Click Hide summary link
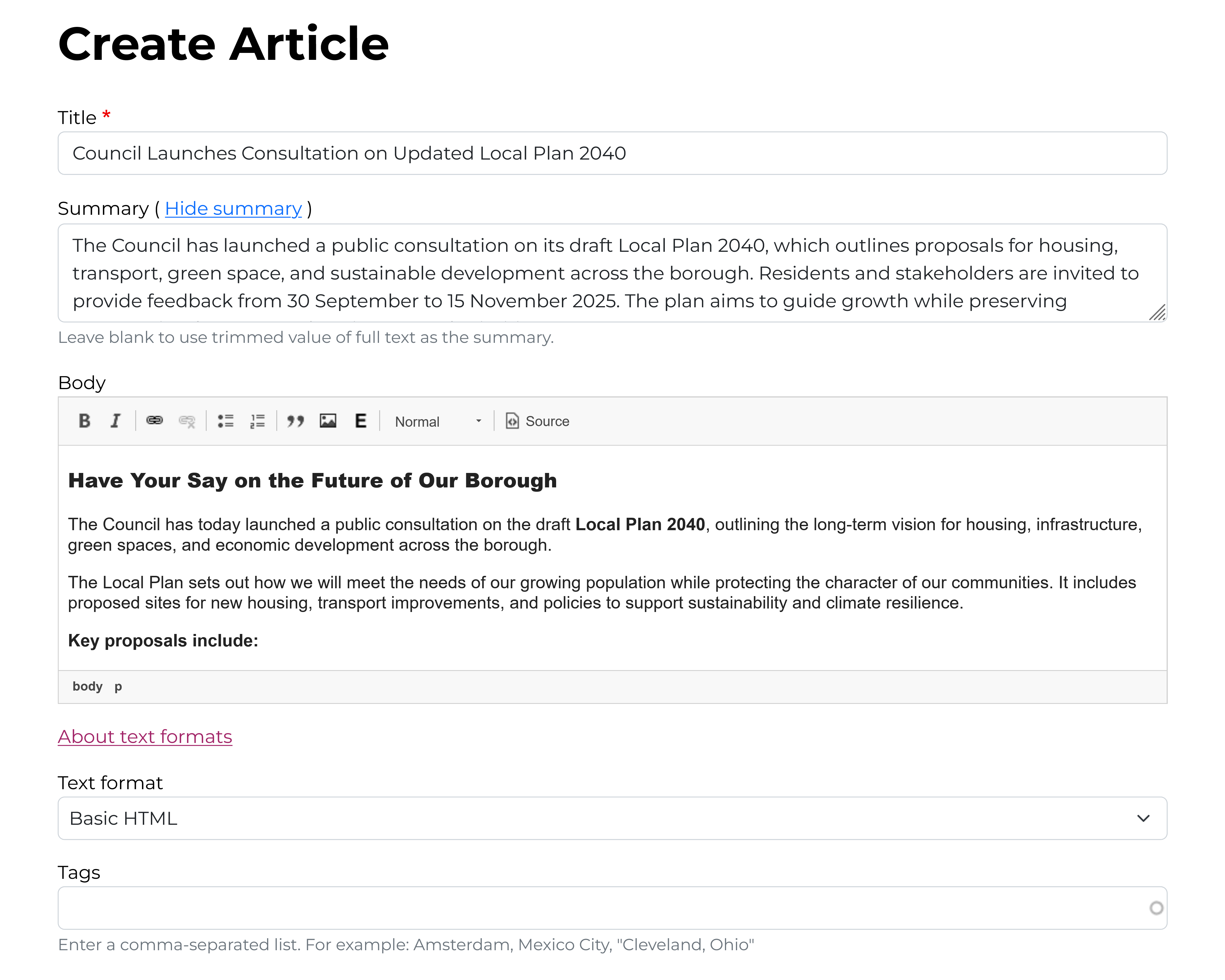1225x980 pixels. 233,208
